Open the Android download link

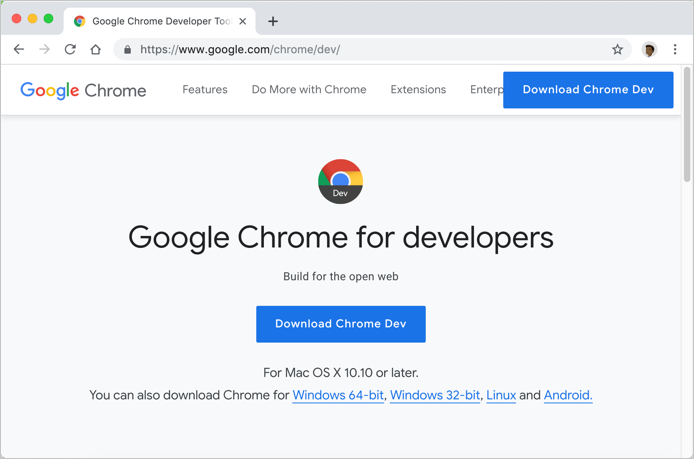[x=568, y=395]
